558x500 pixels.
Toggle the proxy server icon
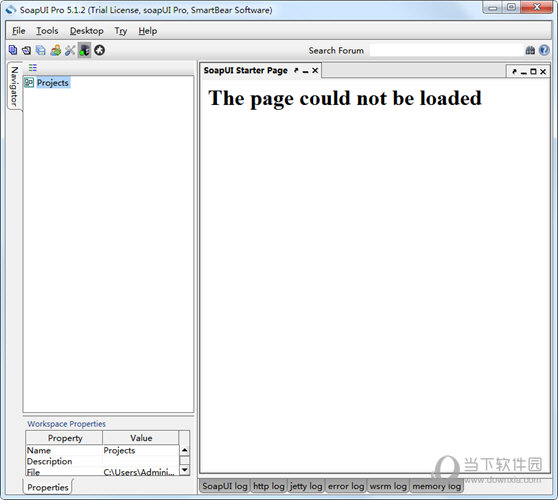[x=84, y=50]
